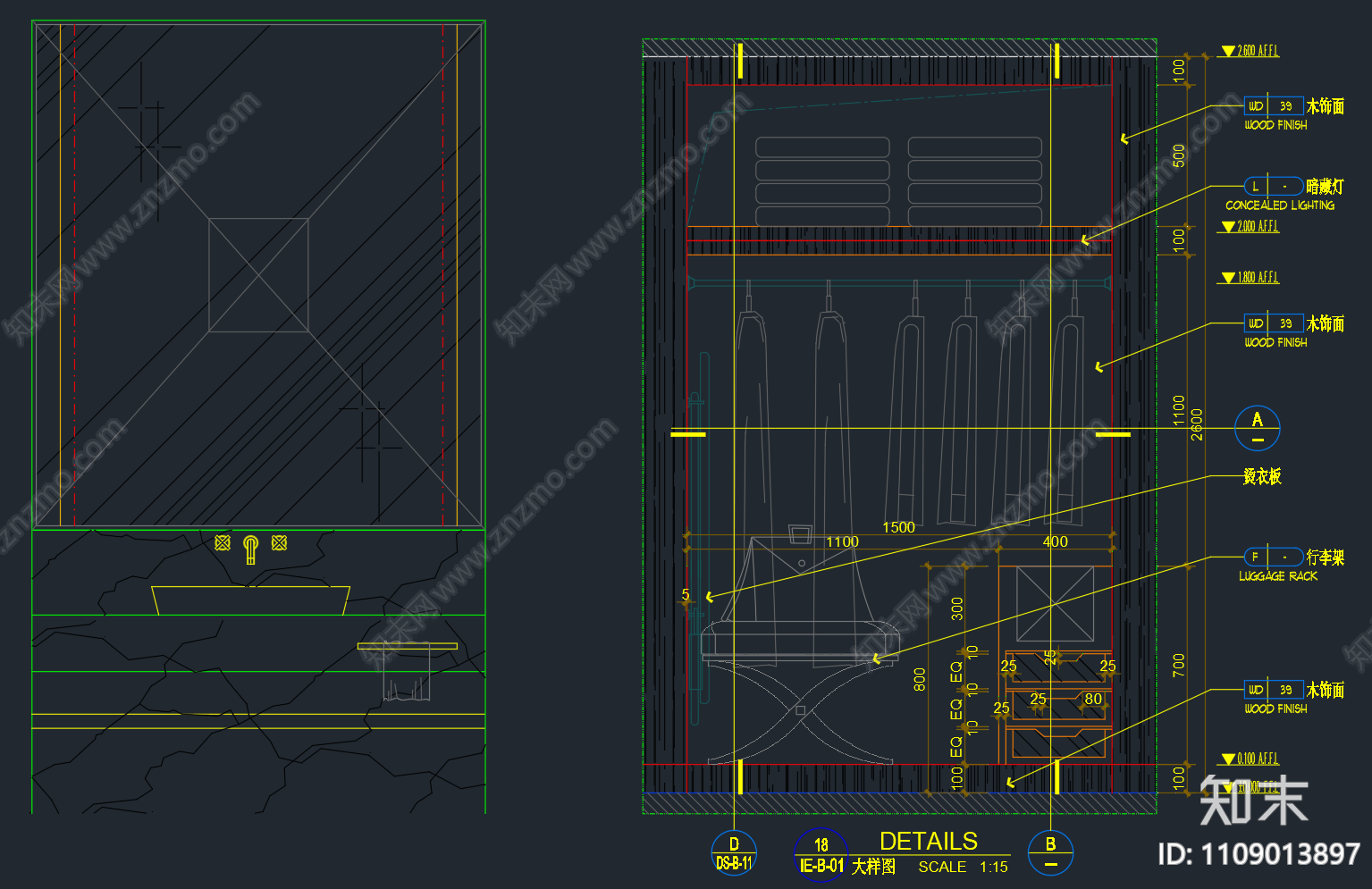Click the horizontal 1100 dimension beside 400
The width and height of the screenshot is (1372, 889).
pyautogui.click(x=842, y=541)
